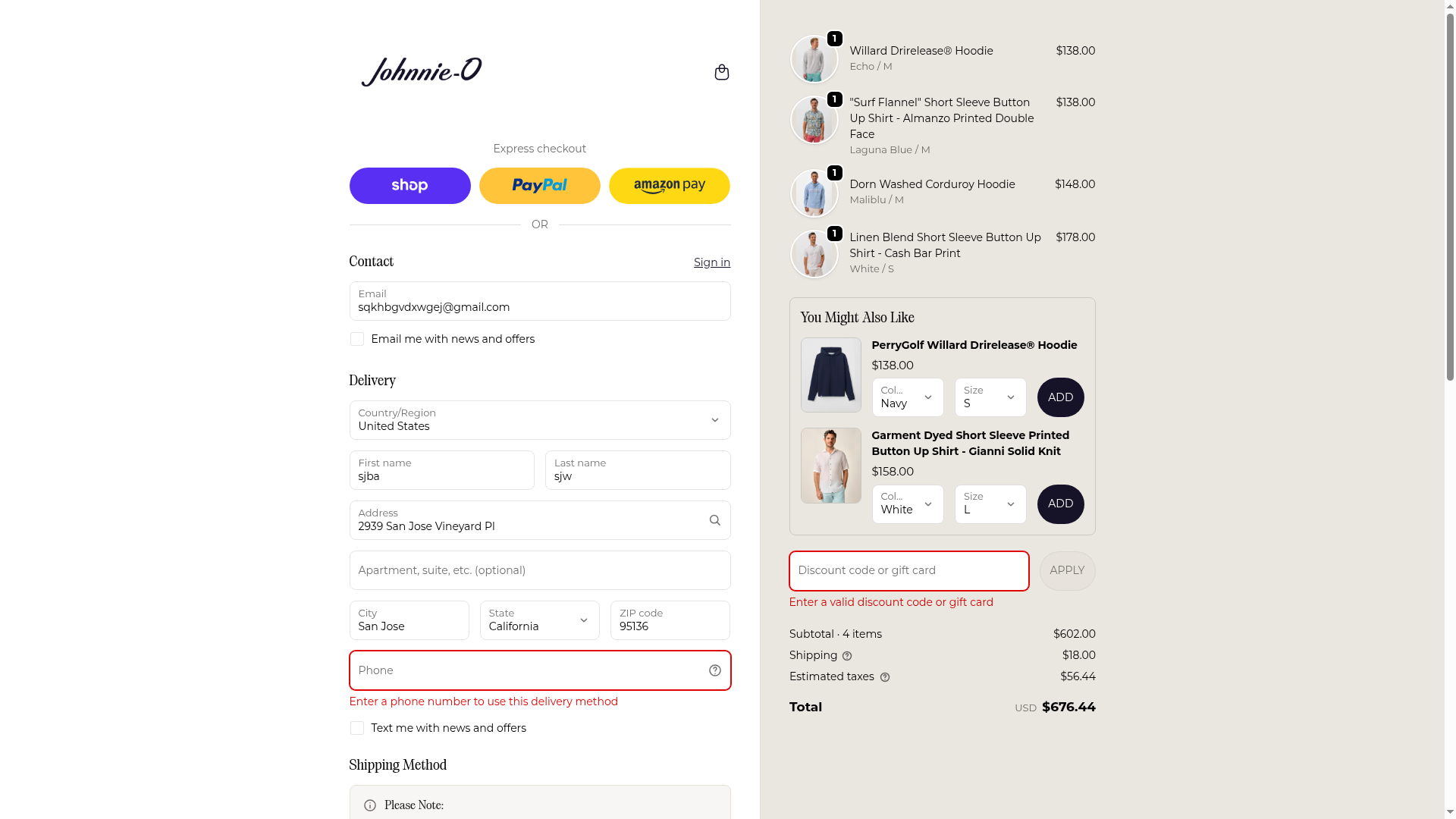Open the Size dropdown for PerryGolf hoodie
This screenshot has width=1456, height=819.
990,397
